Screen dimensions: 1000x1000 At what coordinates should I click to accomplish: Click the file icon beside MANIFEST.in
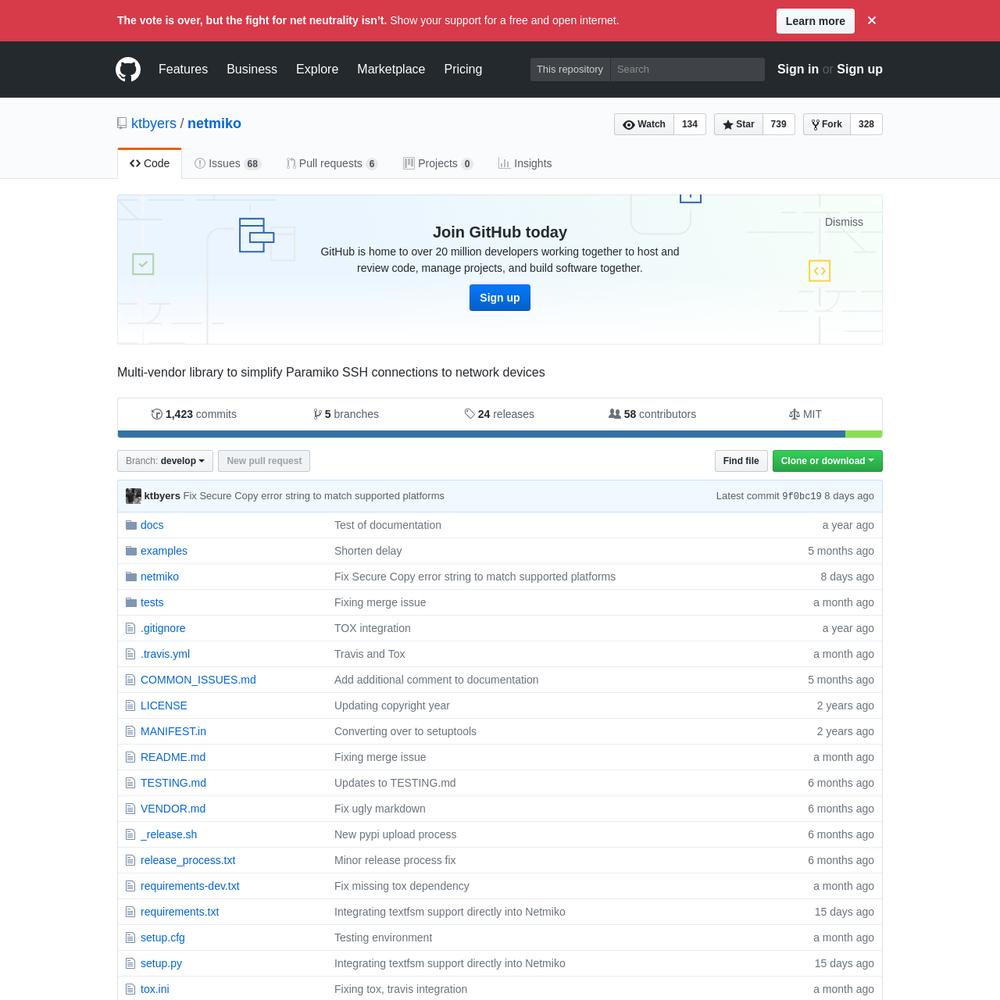click(x=131, y=732)
